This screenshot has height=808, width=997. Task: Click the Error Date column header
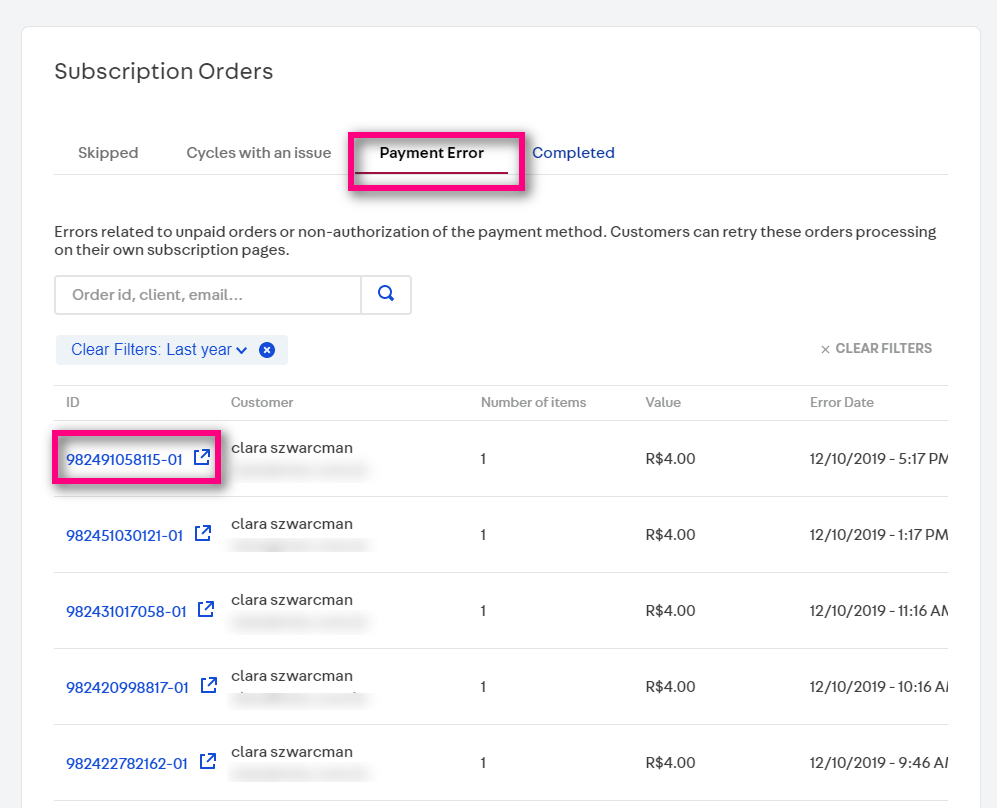(841, 403)
